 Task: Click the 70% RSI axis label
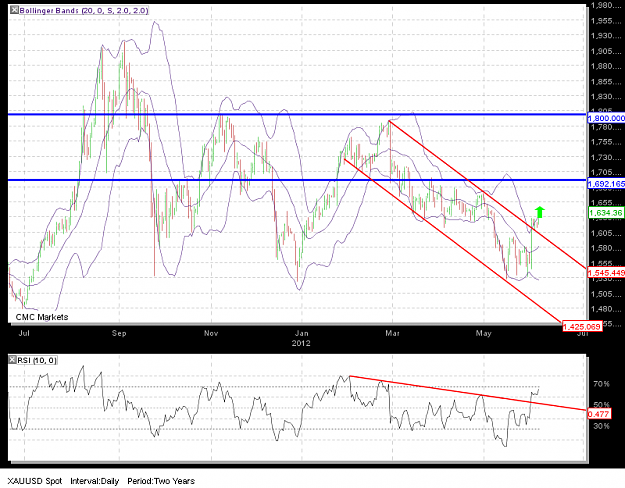601,384
